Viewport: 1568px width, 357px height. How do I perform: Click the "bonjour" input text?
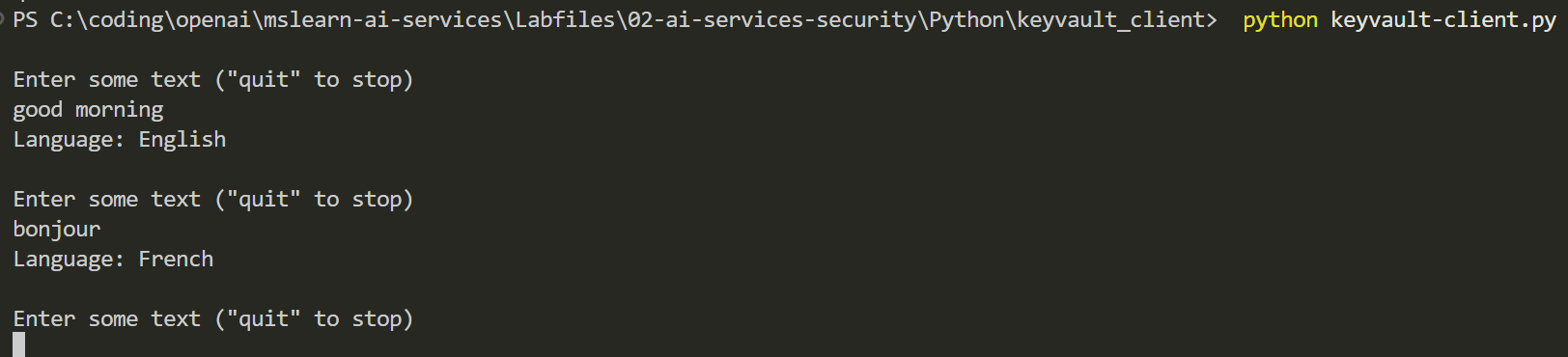56,230
